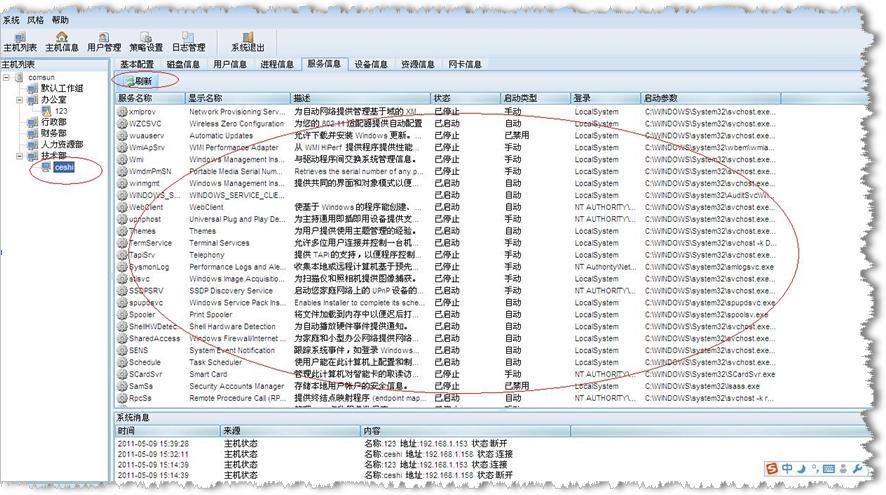This screenshot has width=886, height=495.
Task: Select the 人力资源部 group in tree
Action: pos(62,145)
